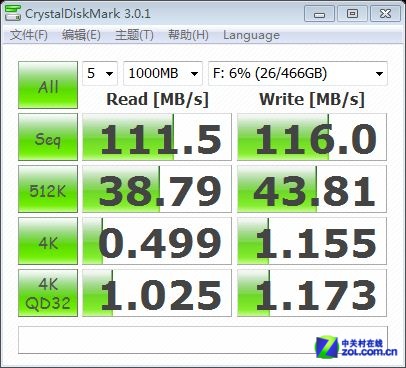Open the 主题(T) menu
Image resolution: width=406 pixels, height=368 pixels.
pos(134,35)
